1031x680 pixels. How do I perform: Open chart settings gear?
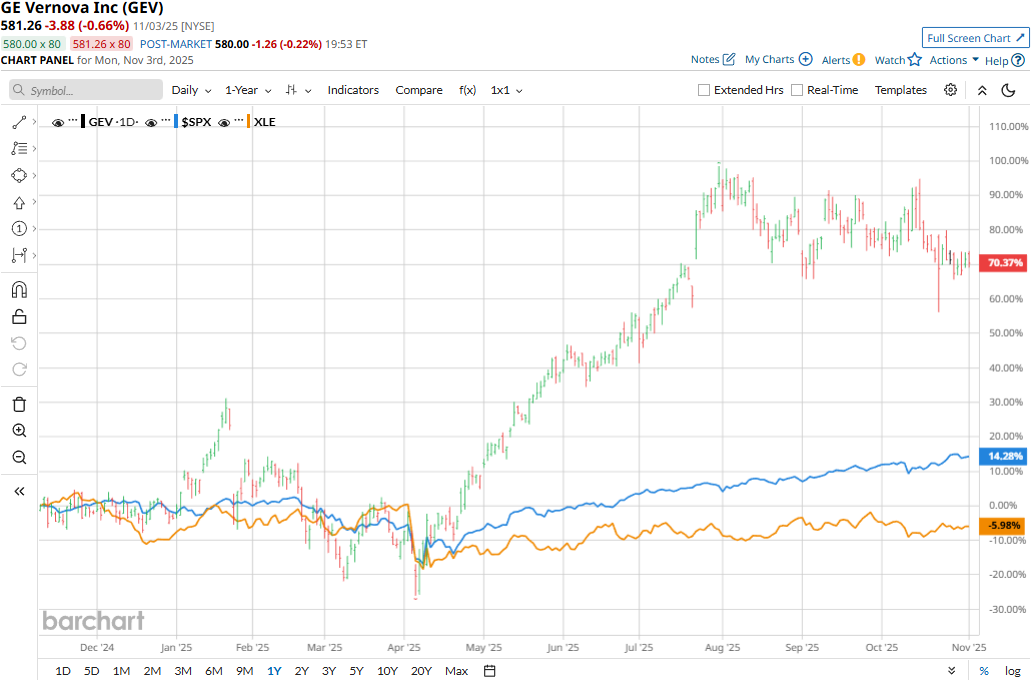click(950, 90)
